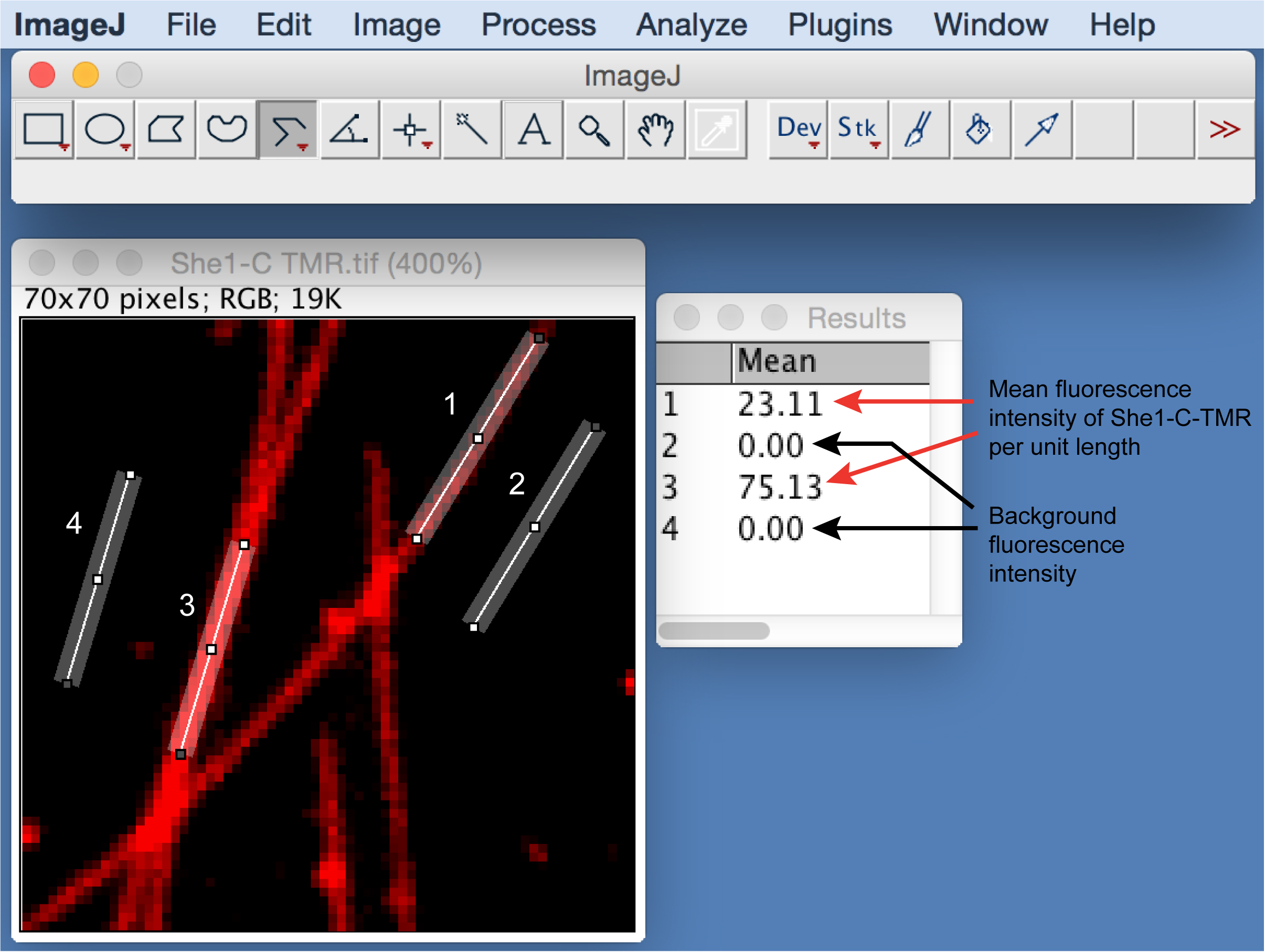Click the bottom endpoint handle of line 2

pyautogui.click(x=474, y=627)
